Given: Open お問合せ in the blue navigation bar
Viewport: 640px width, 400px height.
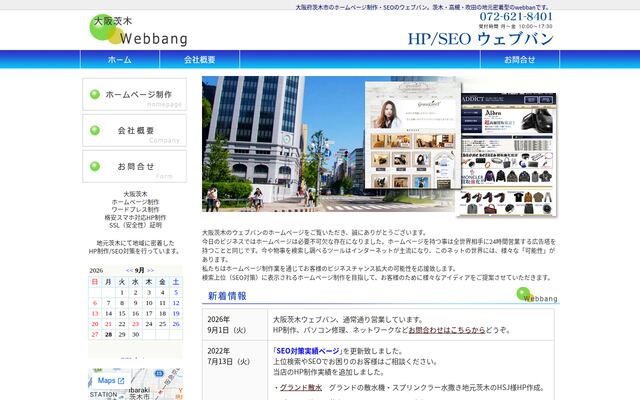Looking at the screenshot, I should (x=519, y=60).
